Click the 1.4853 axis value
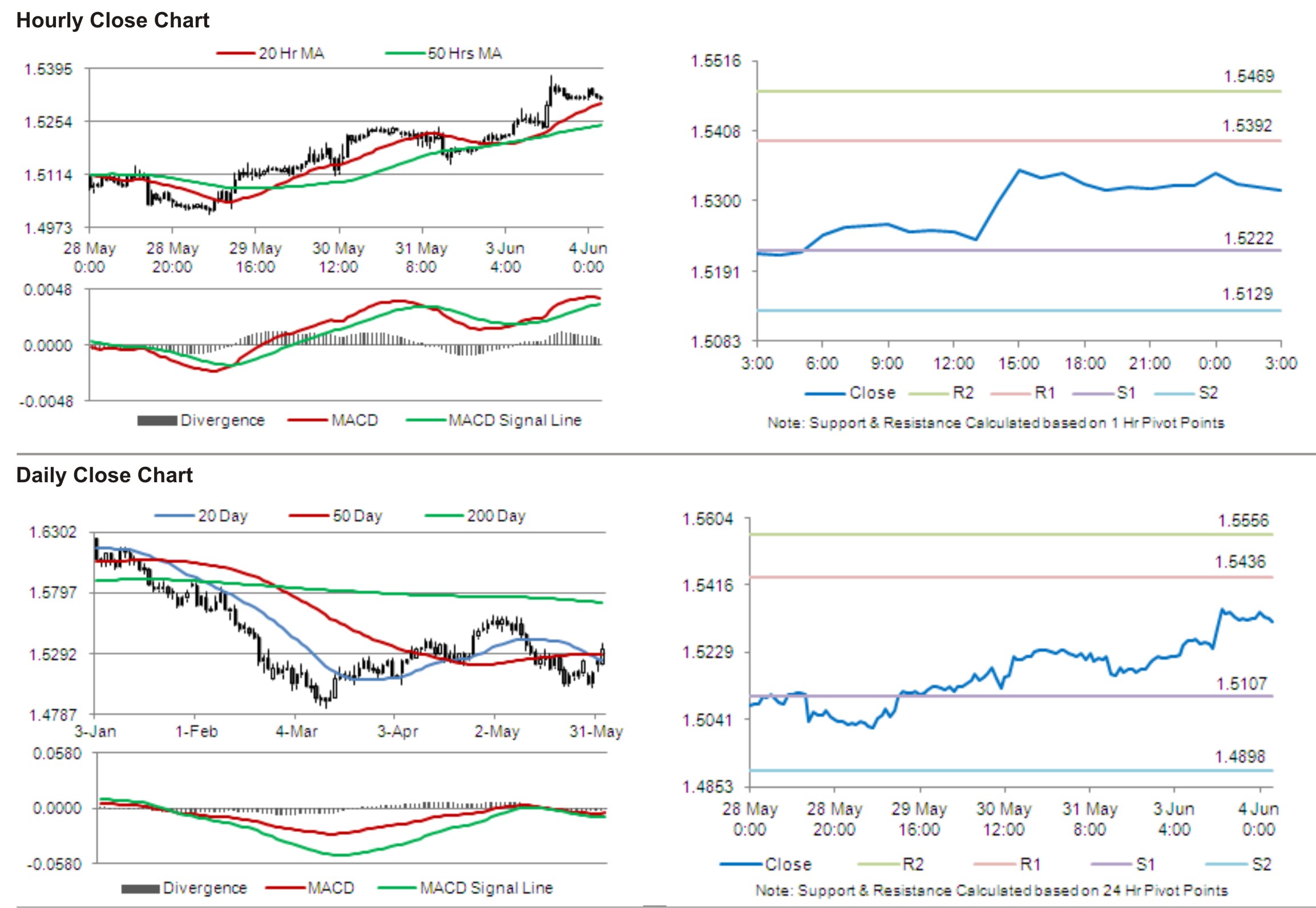Screen dimensions: 1316x908 pos(708,787)
